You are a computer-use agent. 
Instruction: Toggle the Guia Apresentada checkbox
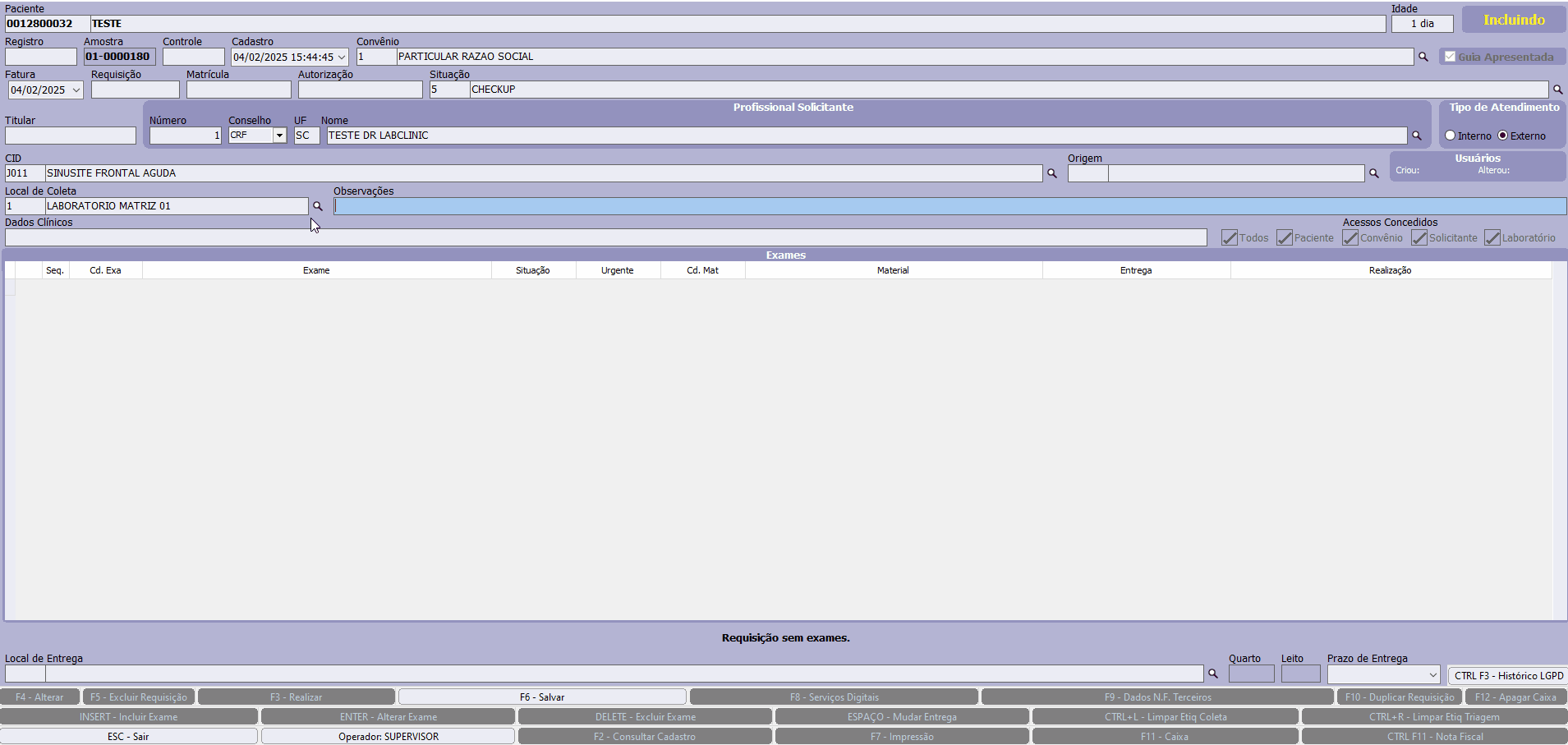[x=1451, y=57]
